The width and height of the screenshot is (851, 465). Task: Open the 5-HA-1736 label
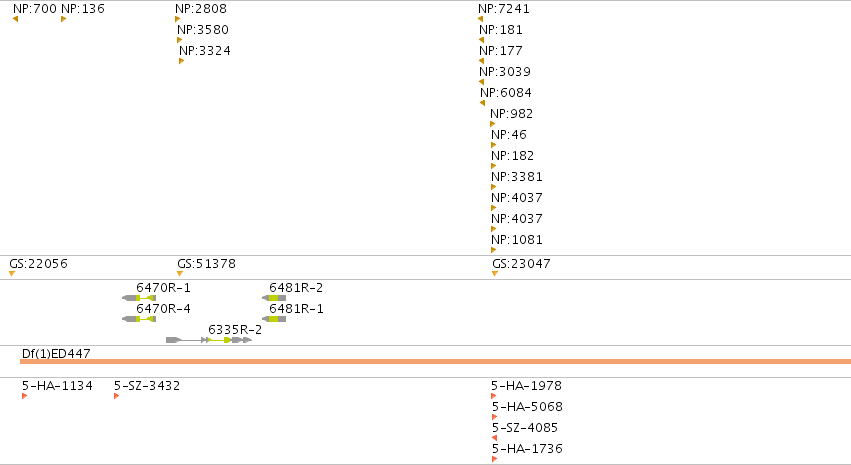point(528,449)
